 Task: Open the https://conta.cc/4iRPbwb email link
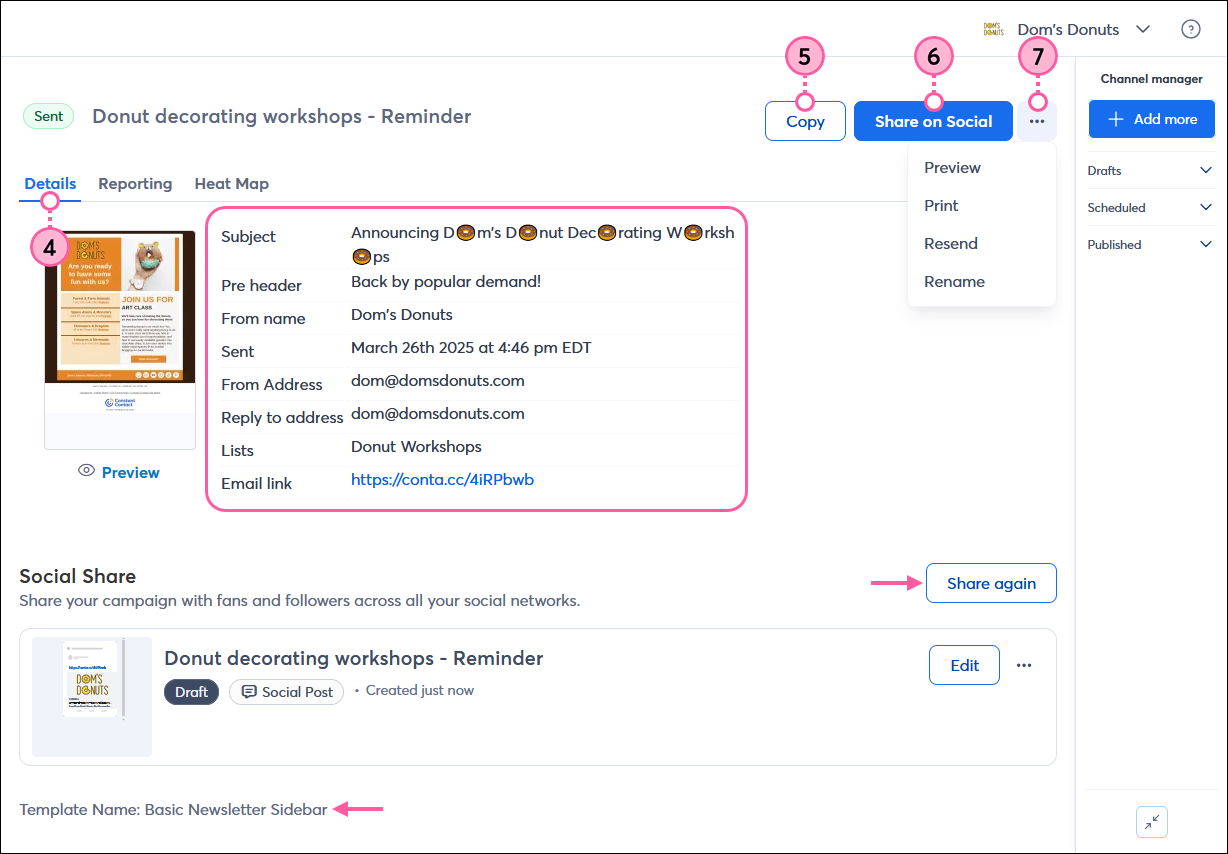pyautogui.click(x=442, y=479)
